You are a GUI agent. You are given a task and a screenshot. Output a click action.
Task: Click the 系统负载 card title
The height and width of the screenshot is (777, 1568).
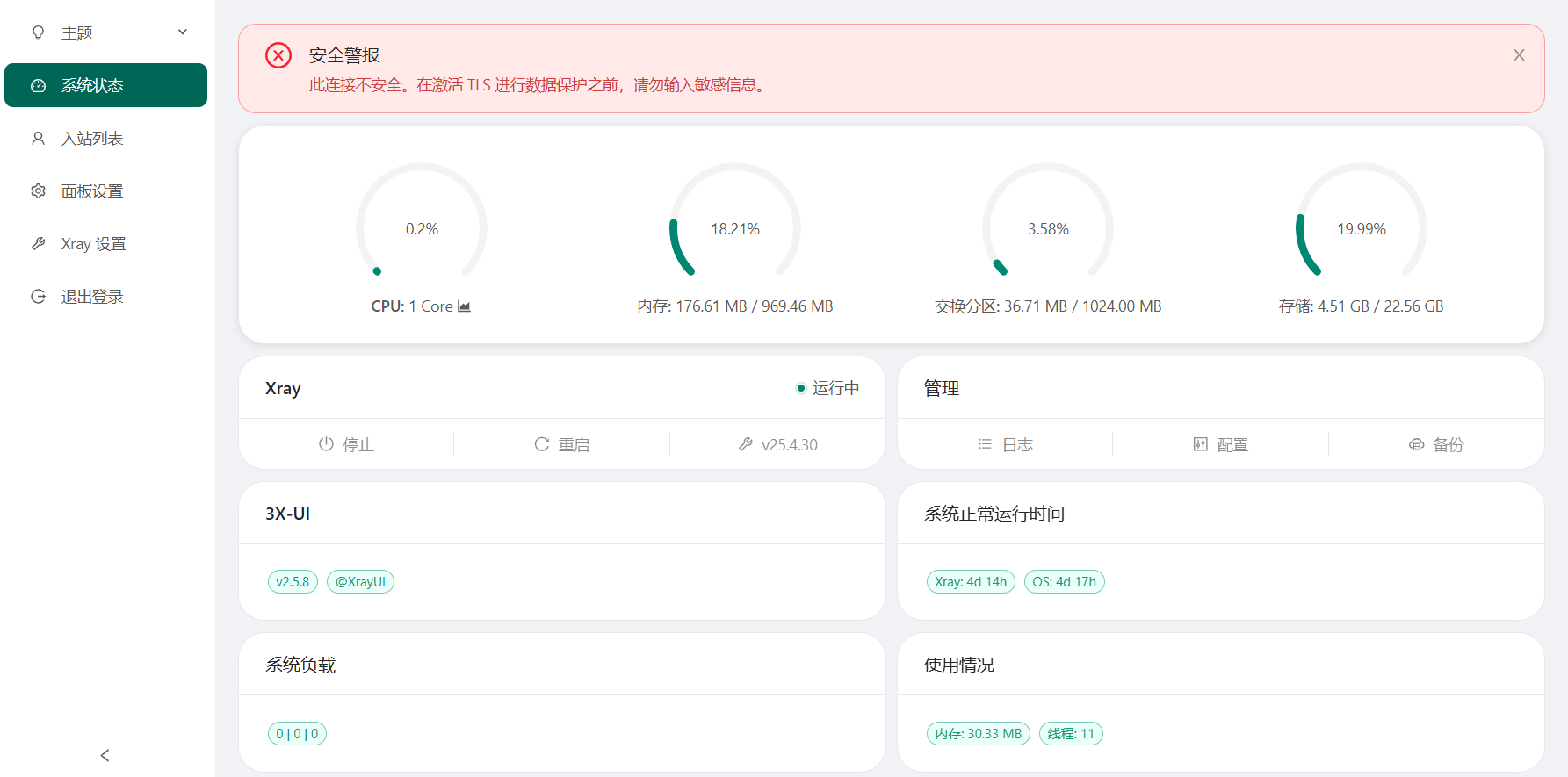pos(300,665)
